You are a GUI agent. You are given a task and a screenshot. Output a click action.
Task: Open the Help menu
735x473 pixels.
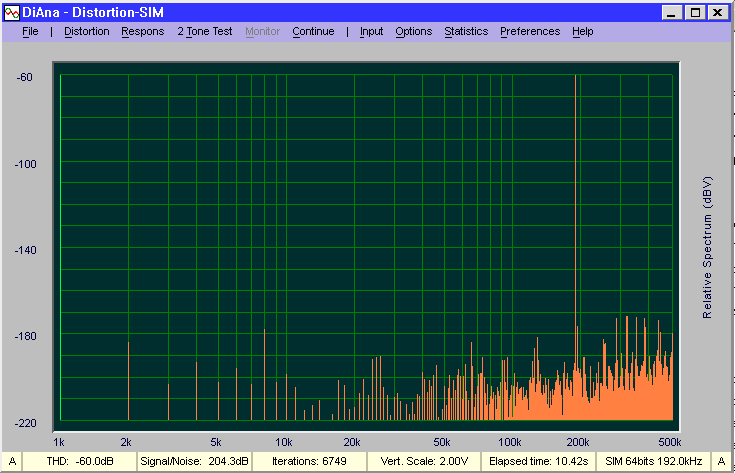(583, 31)
